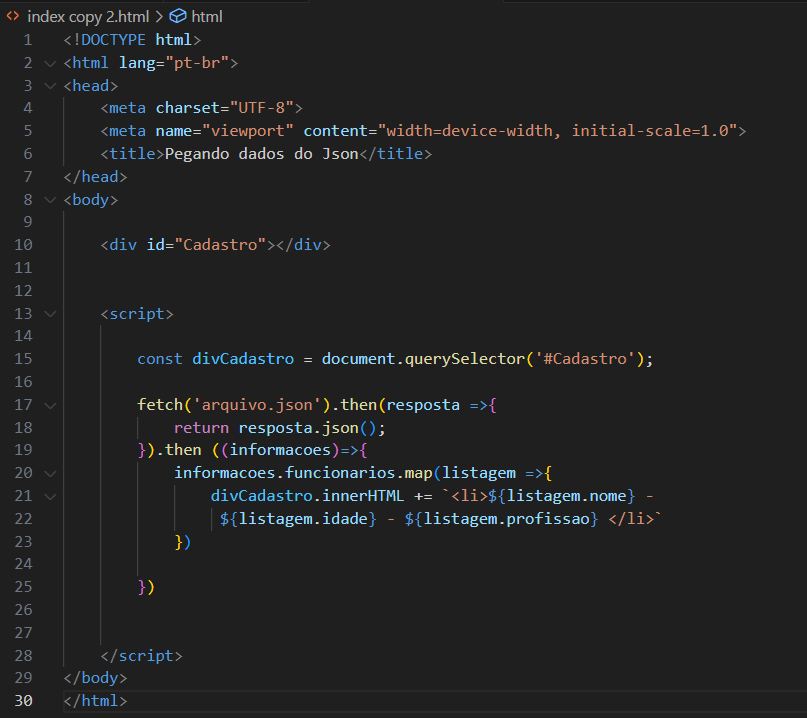Open 'index copy 2.html' breadcrumb item
Image resolution: width=807 pixels, height=718 pixels.
click(88, 16)
